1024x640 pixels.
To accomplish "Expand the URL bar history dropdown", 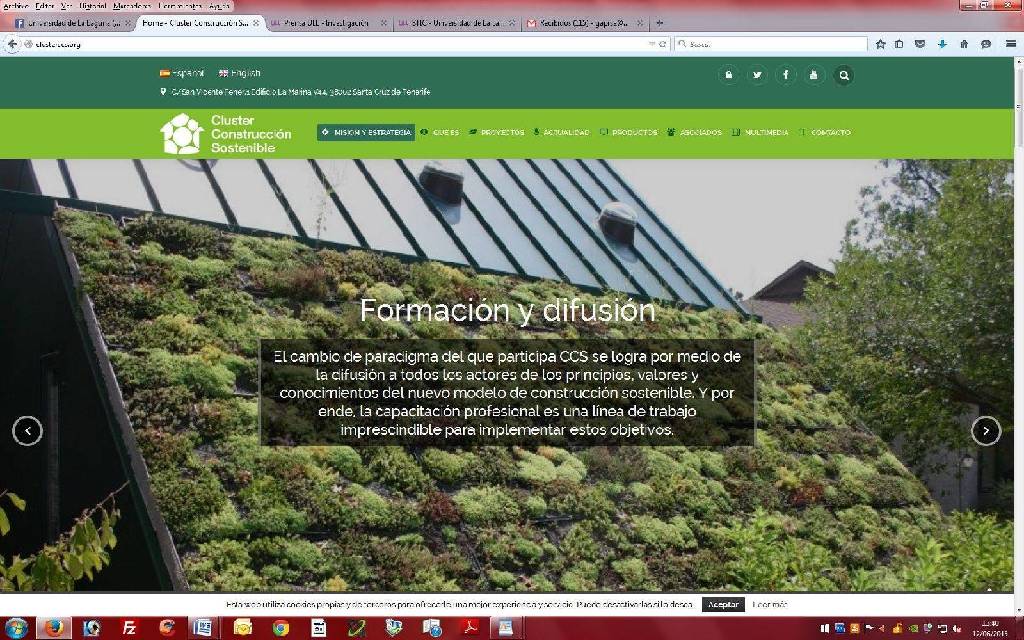I will click(652, 44).
